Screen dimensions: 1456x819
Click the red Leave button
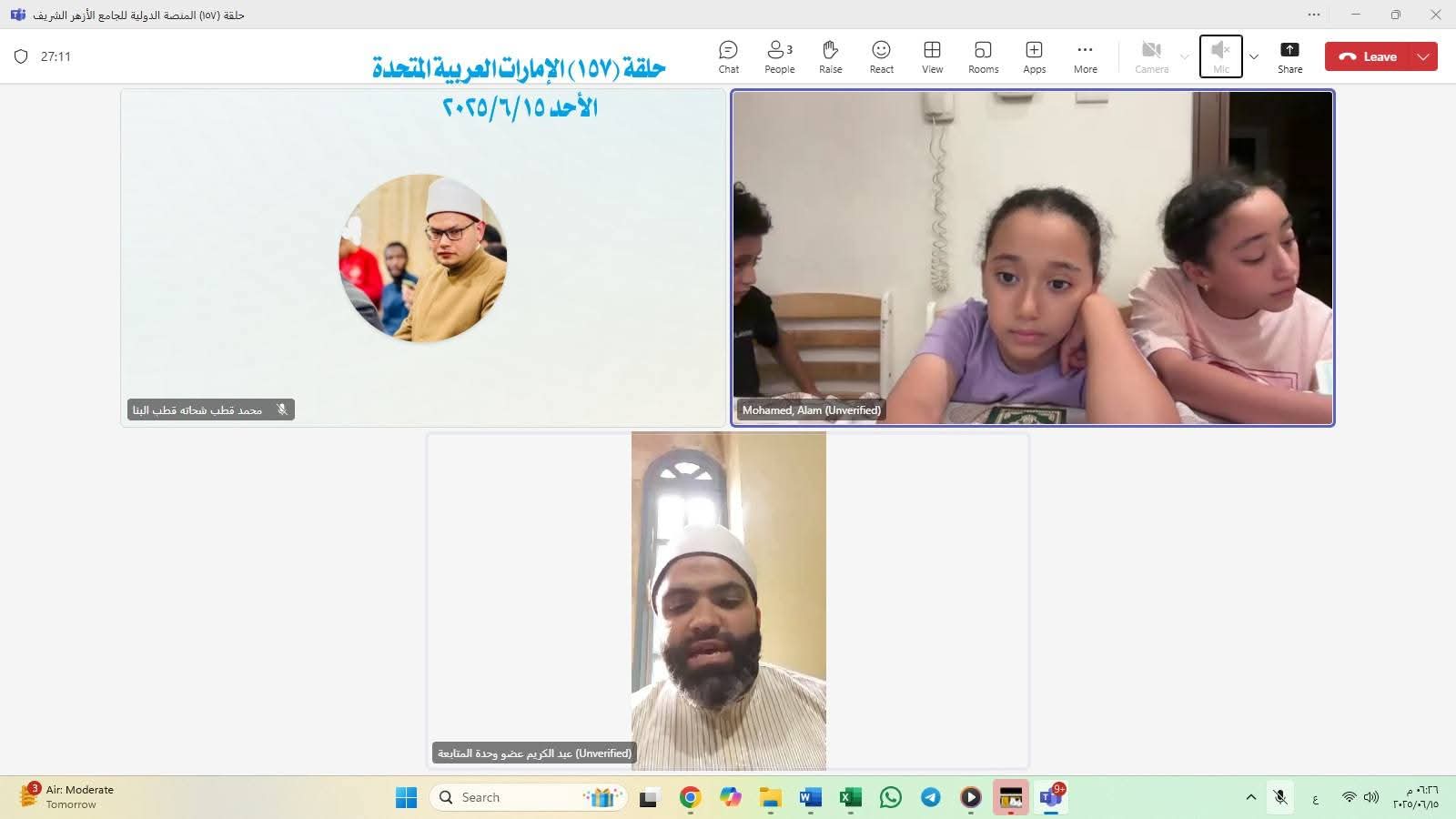click(x=1368, y=56)
